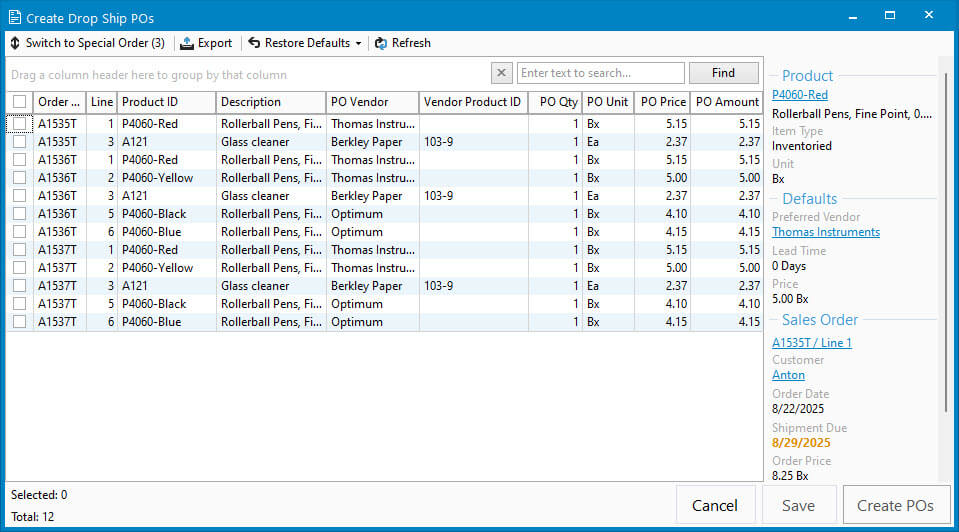Open the Restore Defaults dropdown arrow
This screenshot has width=959, height=532.
pyautogui.click(x=358, y=43)
